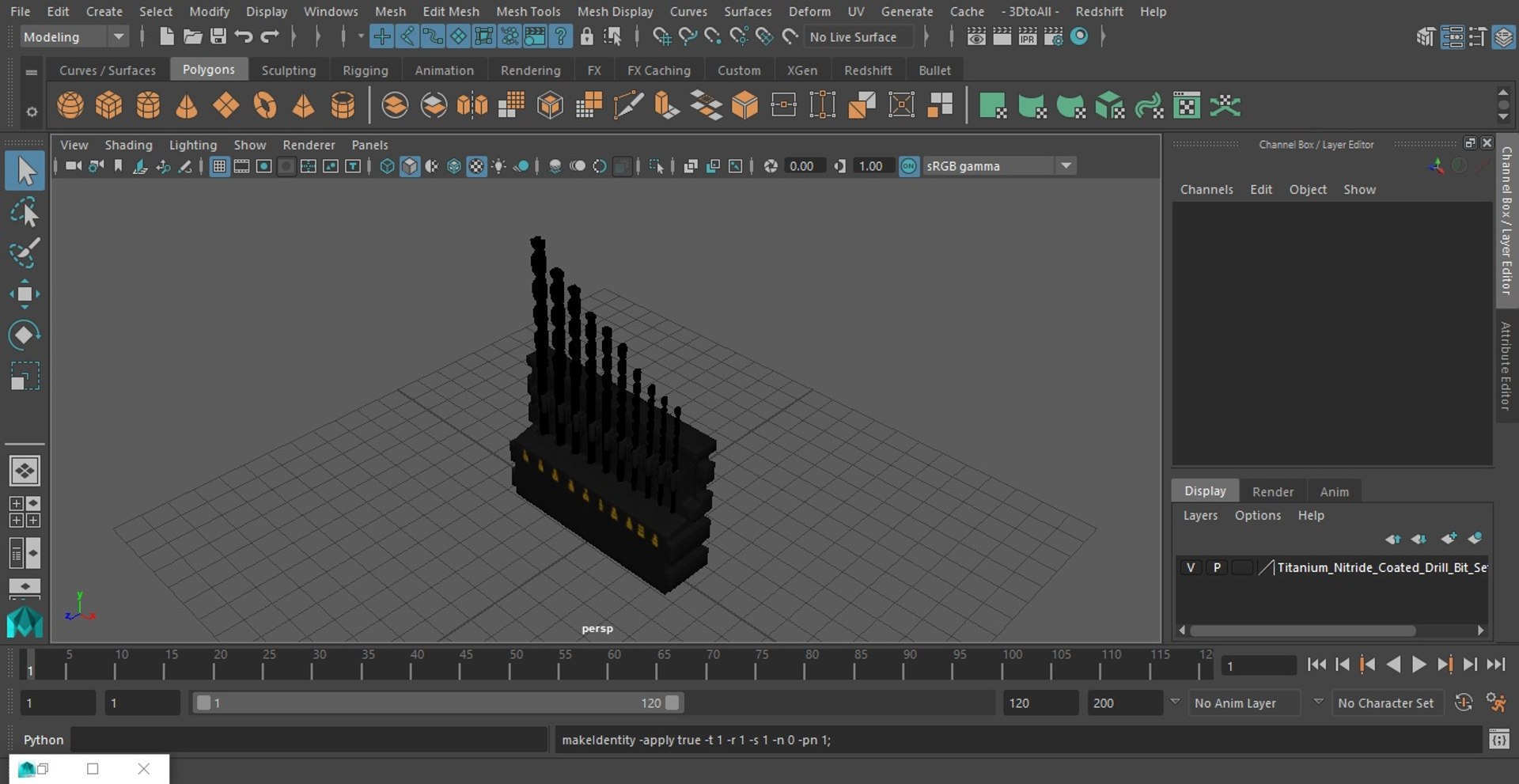This screenshot has height=784, width=1519.
Task: Create a polygon cube from the shelf
Action: tap(109, 105)
